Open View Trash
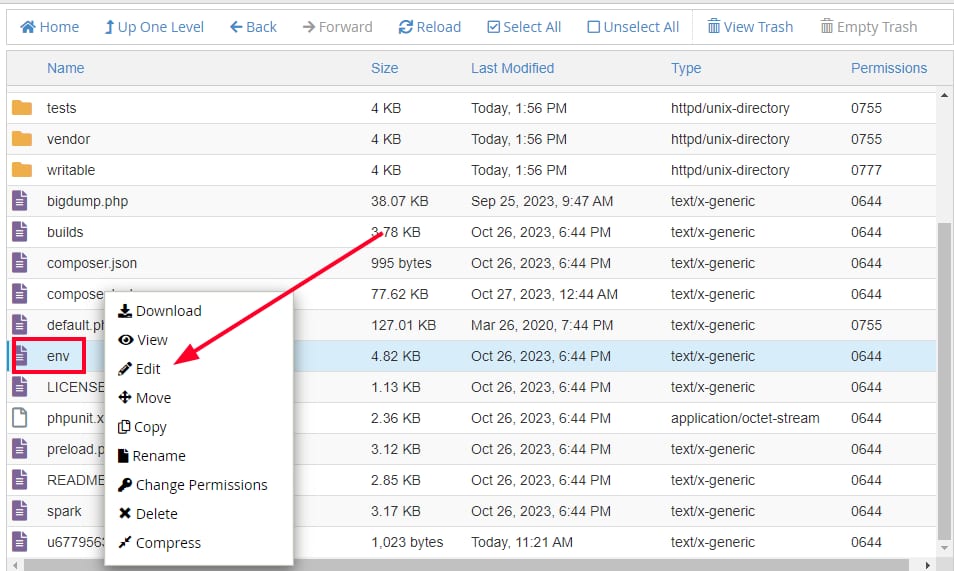Image resolution: width=954 pixels, height=571 pixels. (x=750, y=27)
